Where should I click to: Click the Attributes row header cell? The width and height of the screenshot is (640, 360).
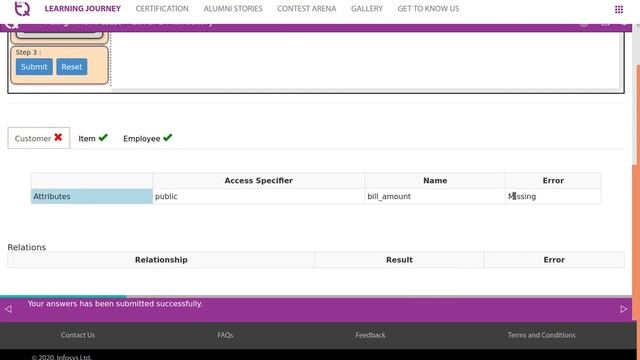(92, 196)
